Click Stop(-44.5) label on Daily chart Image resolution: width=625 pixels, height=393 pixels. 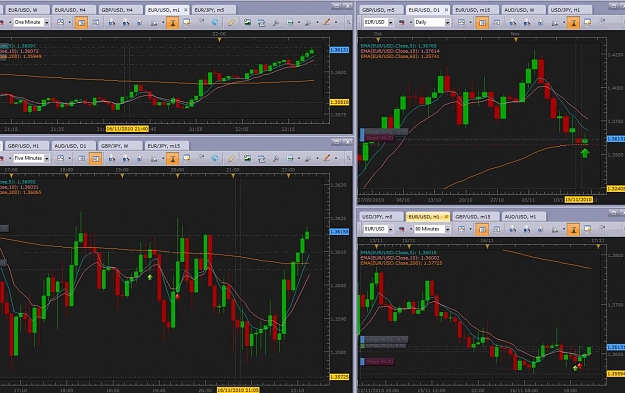click(x=380, y=138)
